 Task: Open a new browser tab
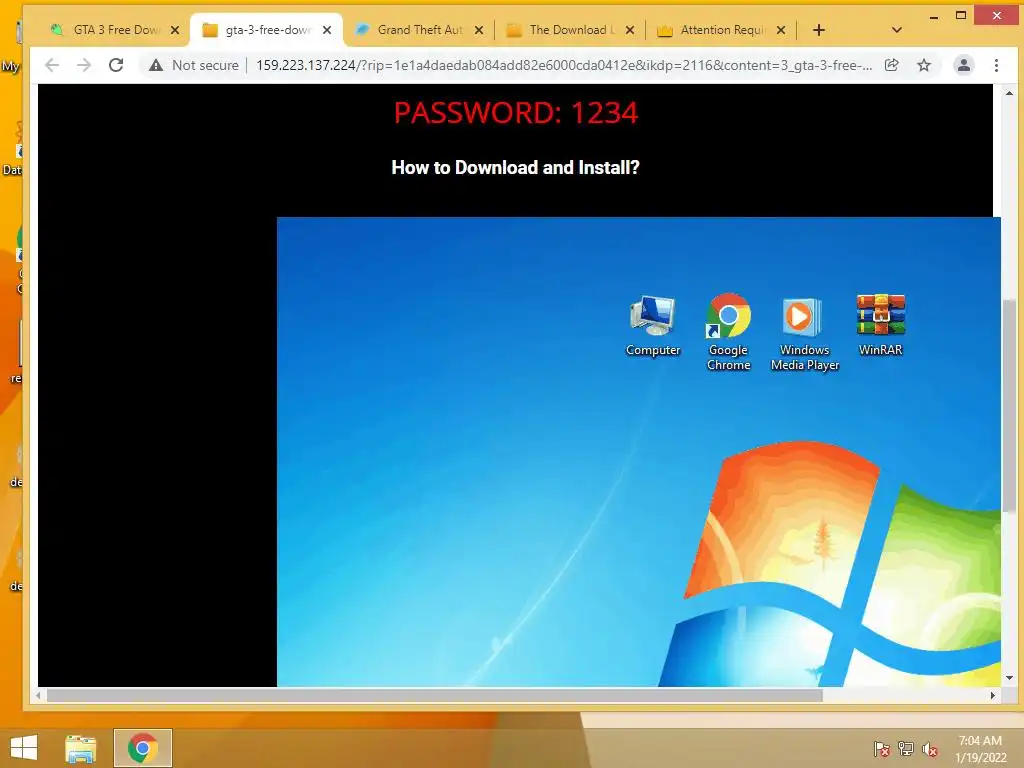pos(819,30)
